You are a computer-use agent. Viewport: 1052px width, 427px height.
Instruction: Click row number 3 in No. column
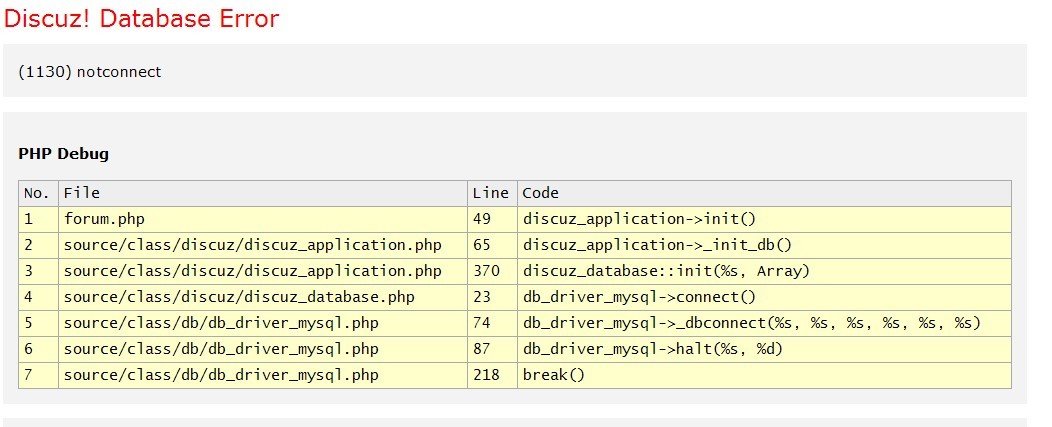[38, 271]
